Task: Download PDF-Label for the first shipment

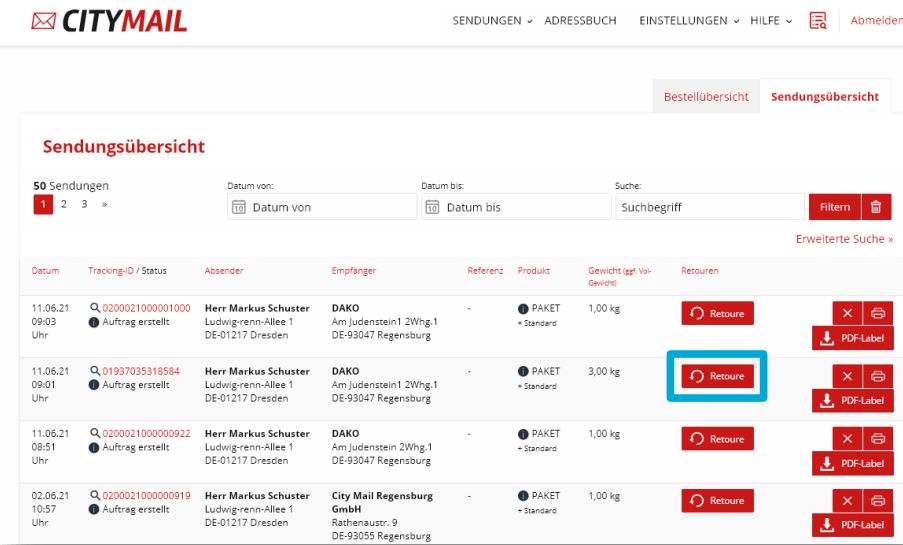Action: pos(853,338)
